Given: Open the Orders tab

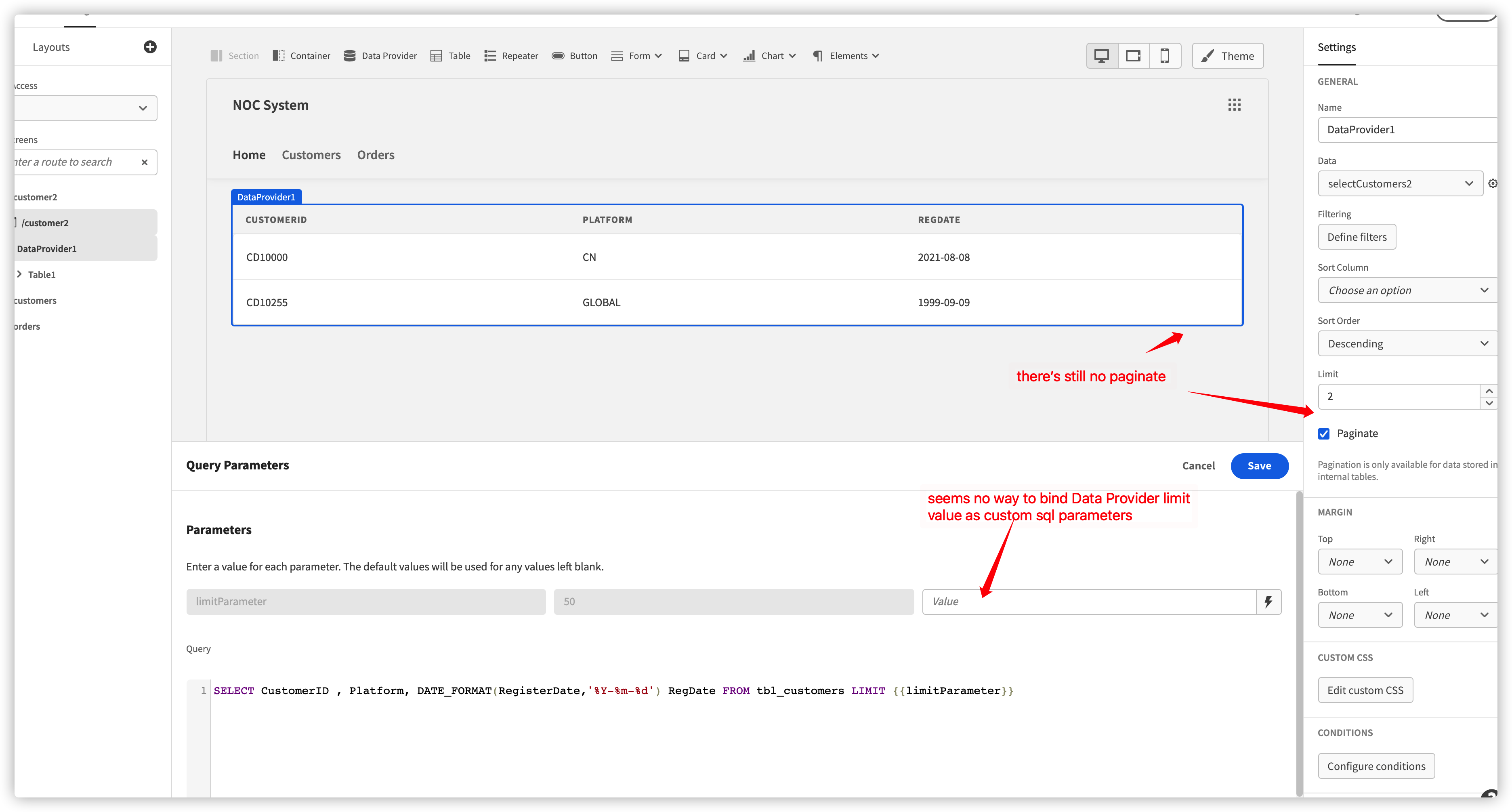Looking at the screenshot, I should click(x=376, y=154).
